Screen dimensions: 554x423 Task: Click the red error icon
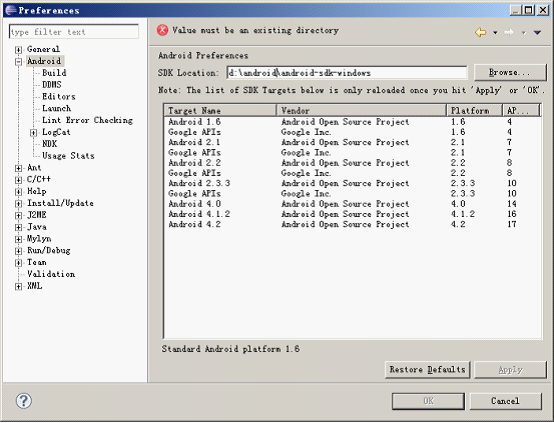(162, 30)
